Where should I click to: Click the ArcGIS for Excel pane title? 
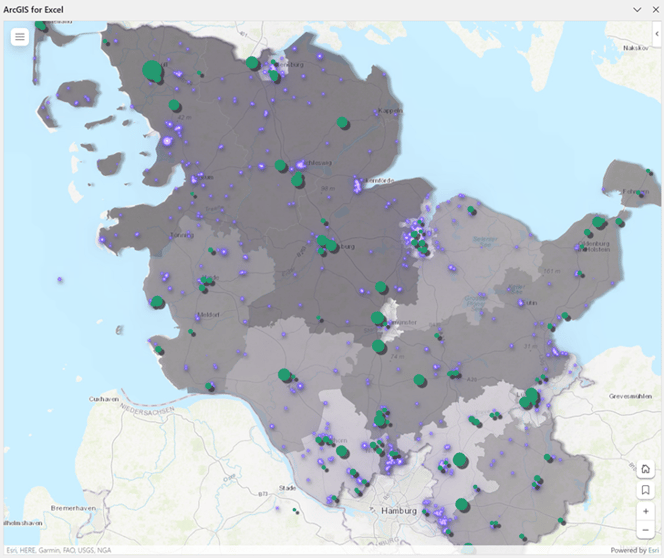[x=33, y=10]
